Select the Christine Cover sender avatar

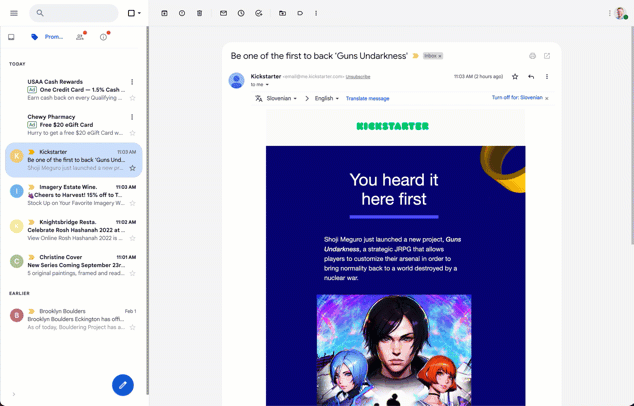tap(17, 261)
